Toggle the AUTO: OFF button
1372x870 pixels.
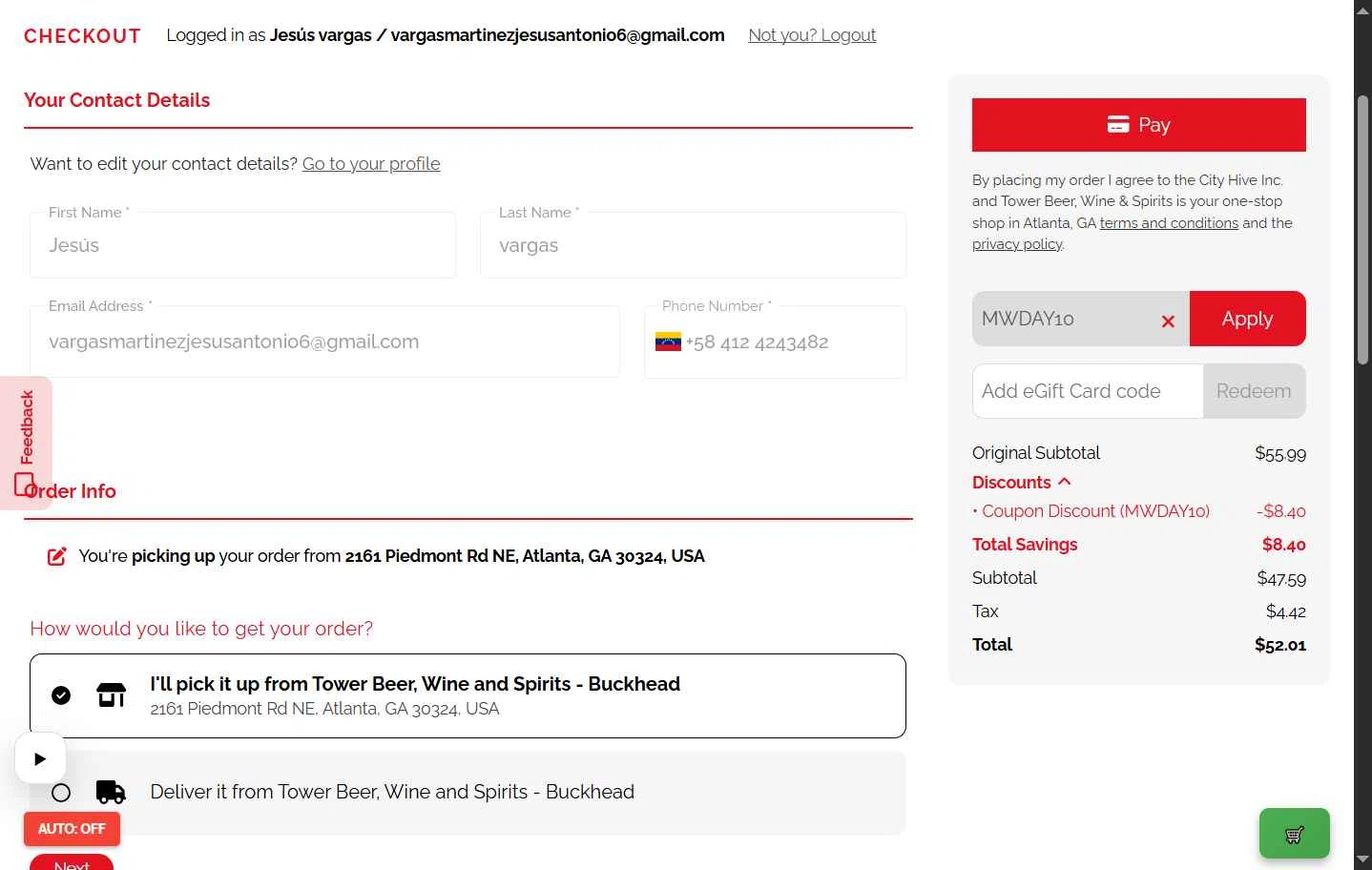point(72,829)
